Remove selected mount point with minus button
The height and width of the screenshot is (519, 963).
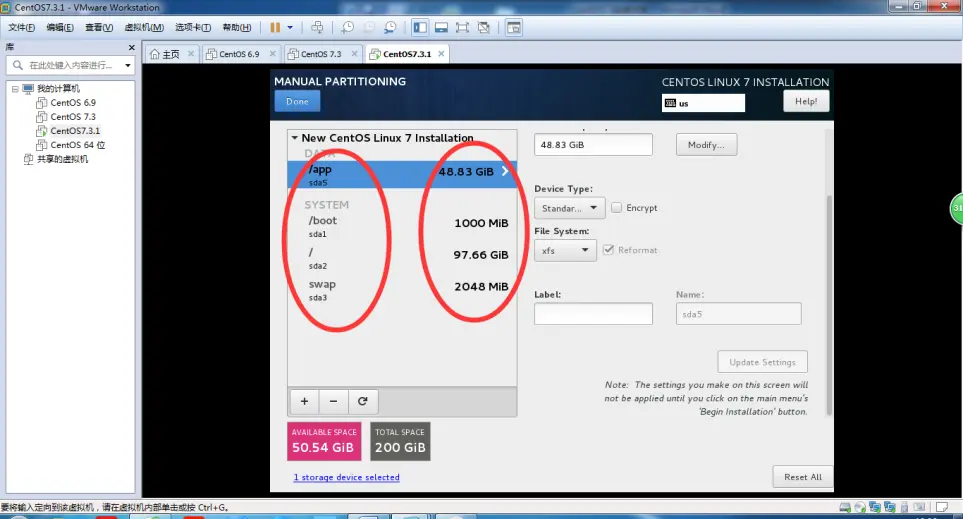[333, 401]
